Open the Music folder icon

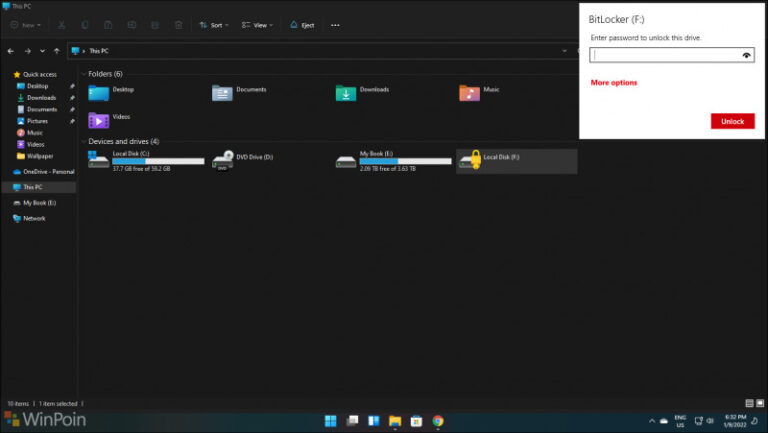click(469, 93)
